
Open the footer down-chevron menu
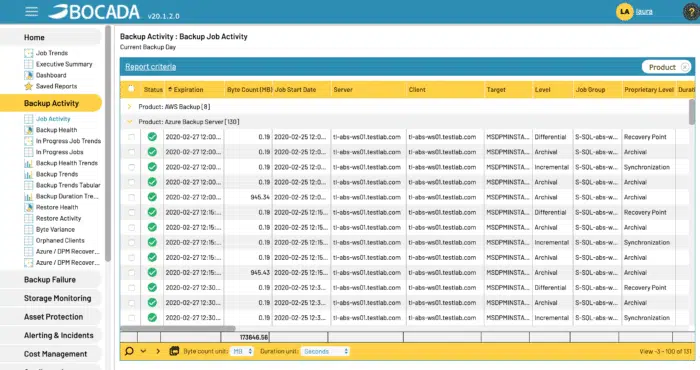(143, 351)
